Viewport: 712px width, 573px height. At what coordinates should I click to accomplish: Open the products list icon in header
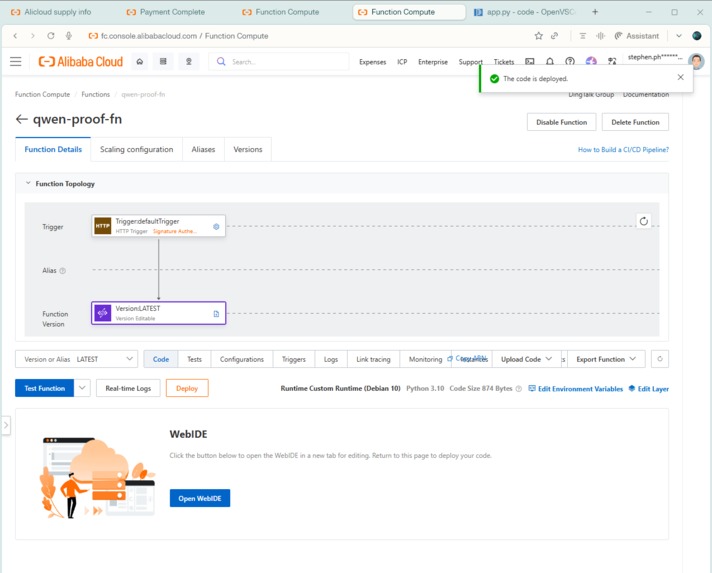pos(163,61)
